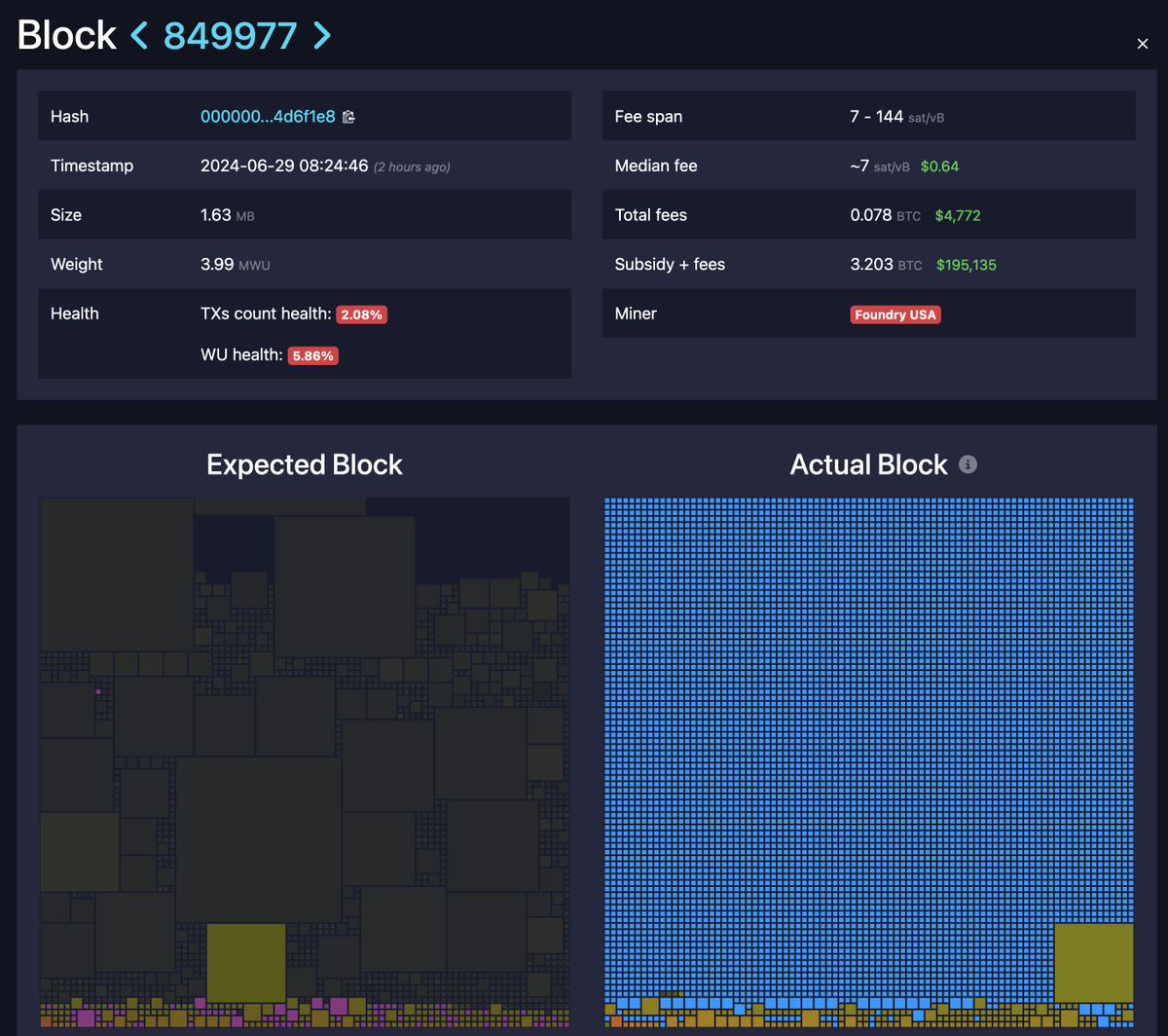Viewport: 1168px width, 1036px height.
Task: Click the Fee span row label
Action: 648,117
